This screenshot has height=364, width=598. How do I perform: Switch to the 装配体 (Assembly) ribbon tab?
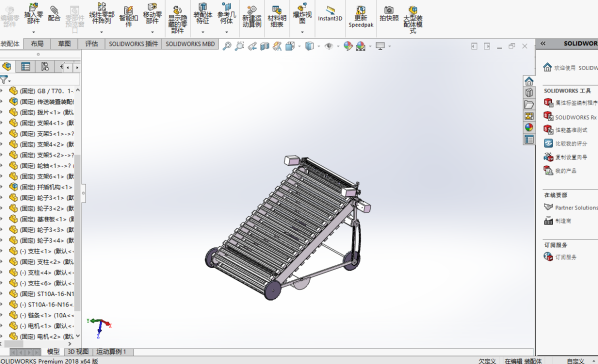pyautogui.click(x=10, y=44)
